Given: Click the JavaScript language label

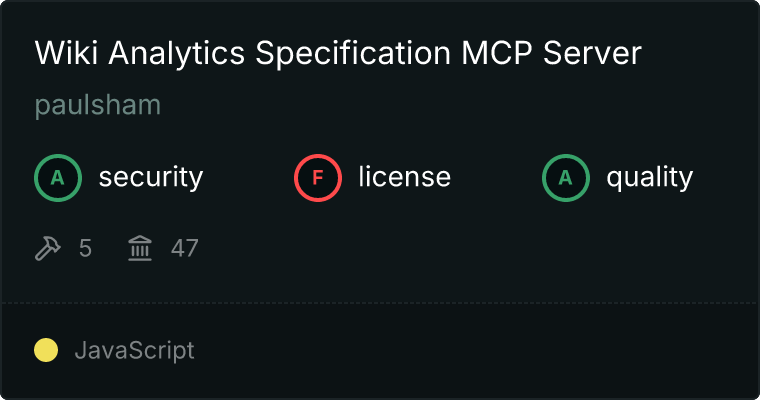Looking at the screenshot, I should click(134, 350).
